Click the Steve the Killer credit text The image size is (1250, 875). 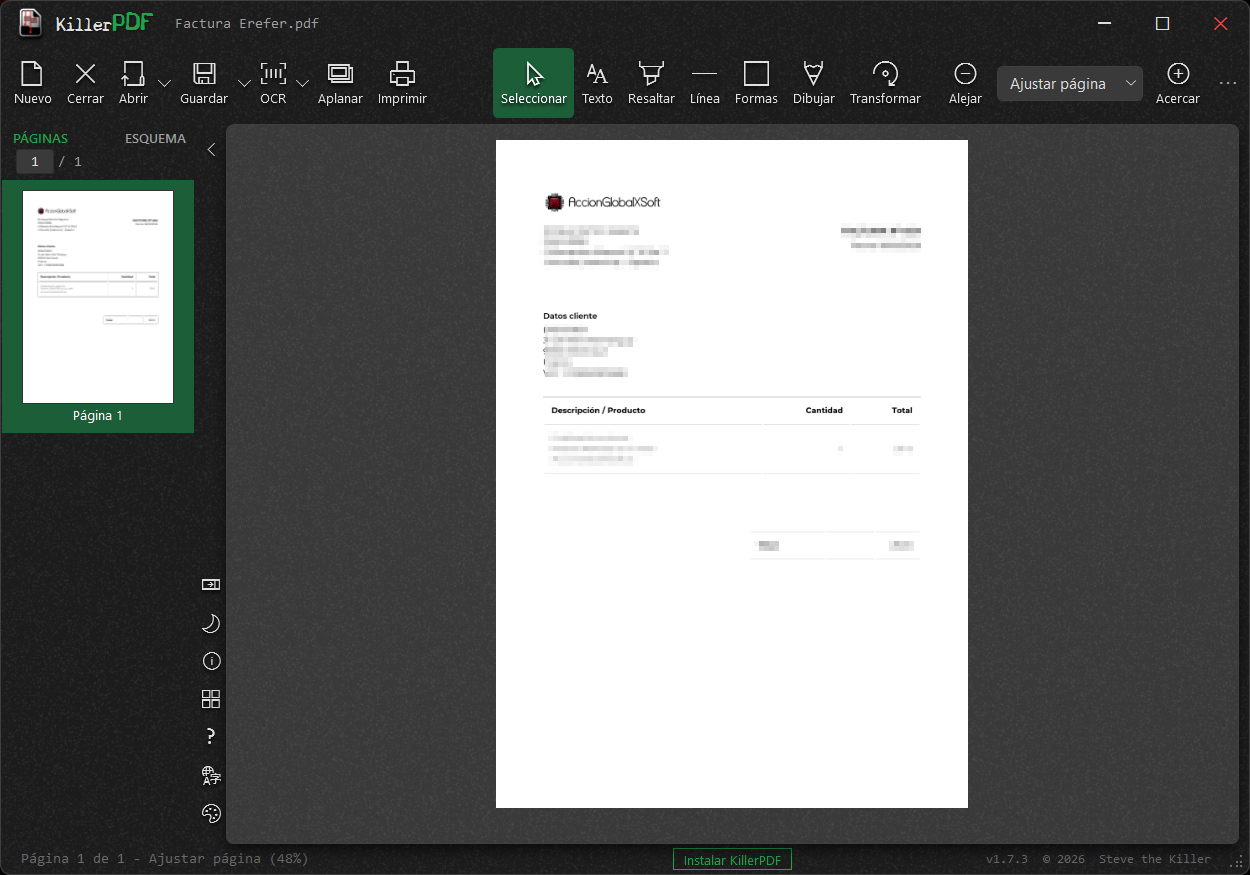(x=1155, y=859)
